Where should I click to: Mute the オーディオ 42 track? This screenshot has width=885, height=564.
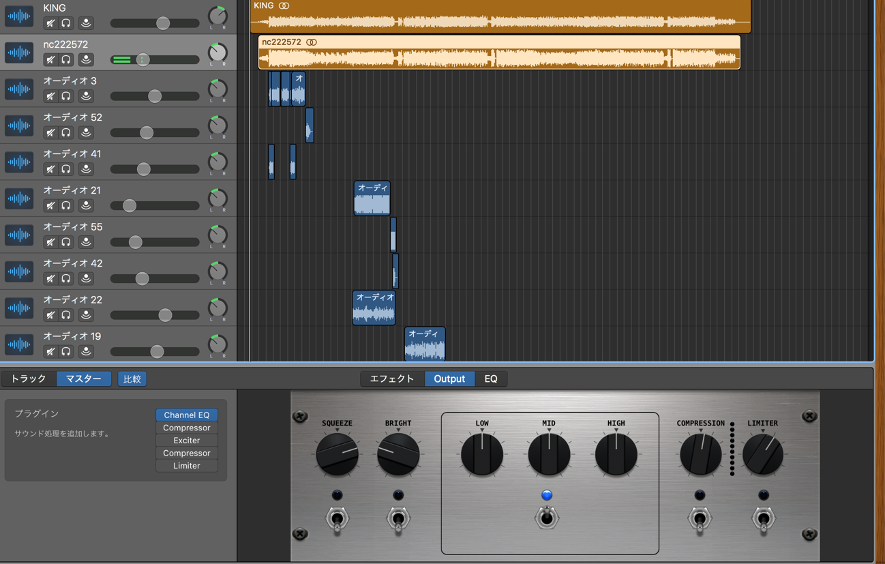coord(51,278)
